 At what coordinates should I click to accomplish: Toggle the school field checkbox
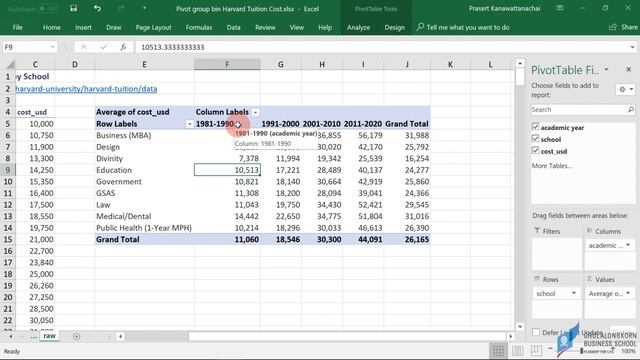(536, 139)
